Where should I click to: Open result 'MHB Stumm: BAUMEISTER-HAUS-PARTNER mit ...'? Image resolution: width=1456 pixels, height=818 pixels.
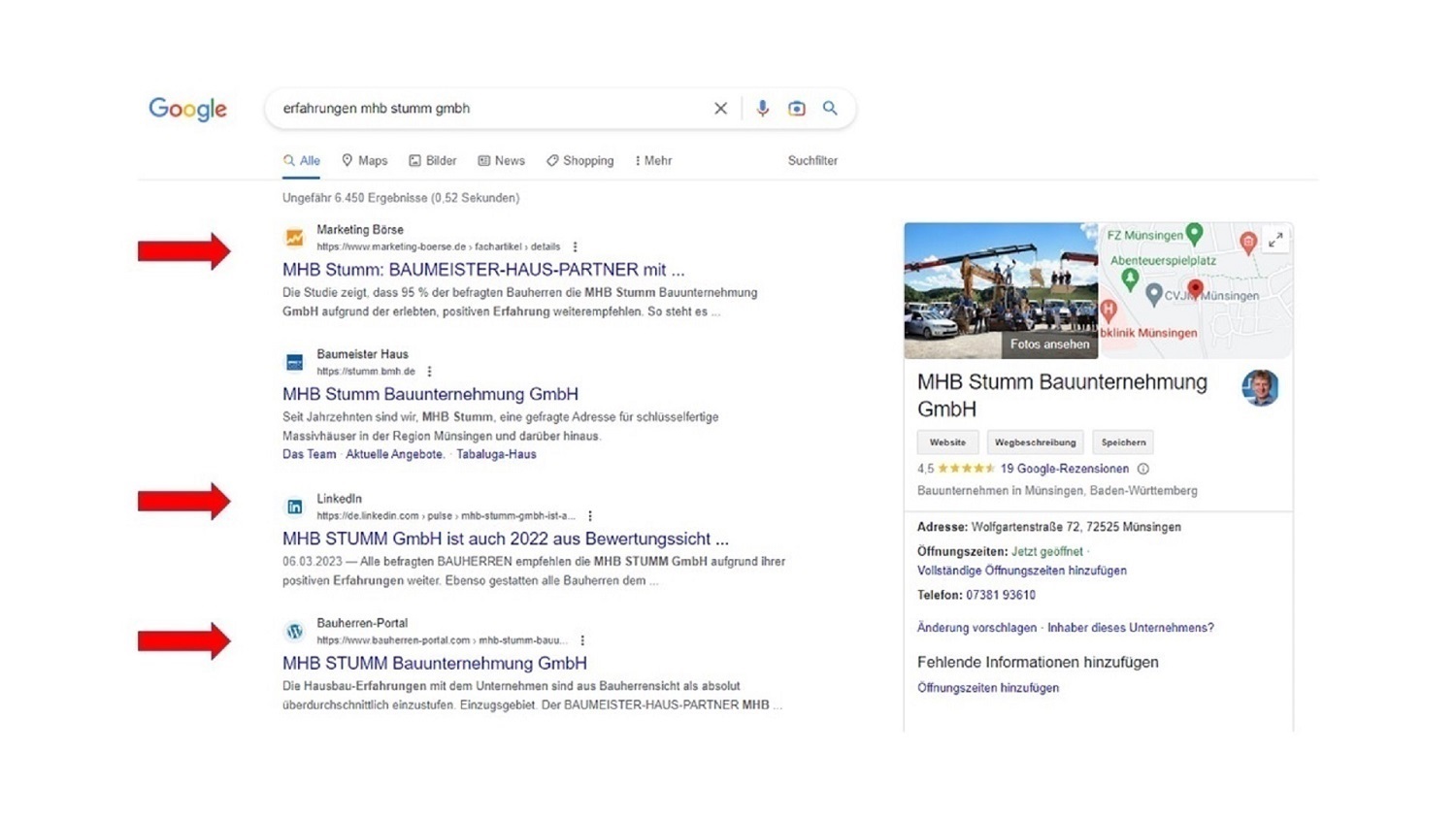click(483, 270)
